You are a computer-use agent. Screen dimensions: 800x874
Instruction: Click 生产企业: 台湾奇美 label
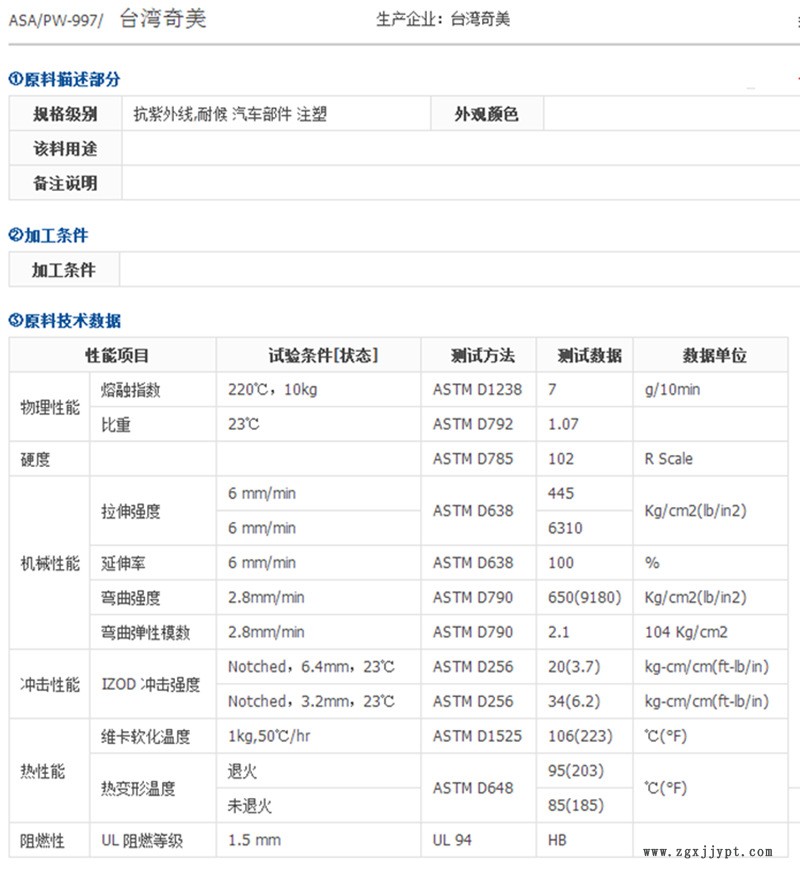tap(443, 20)
